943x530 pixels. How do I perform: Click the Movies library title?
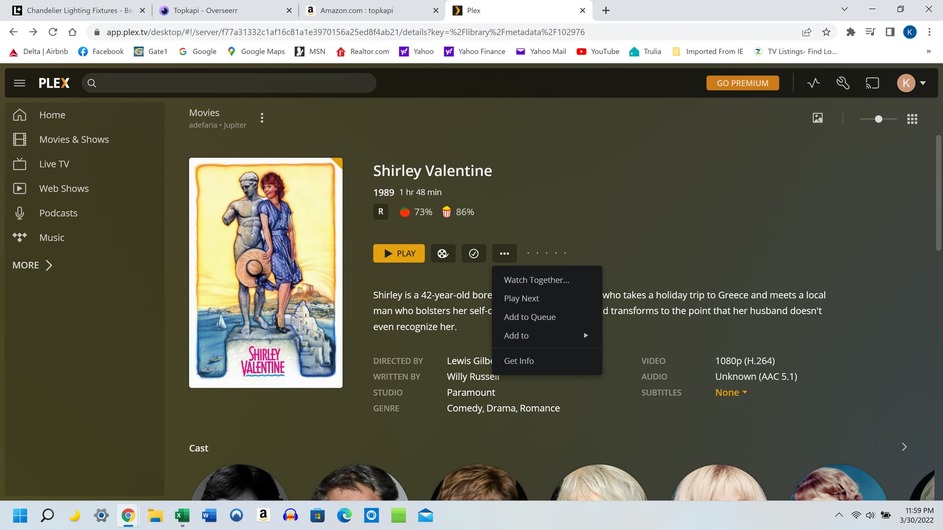tap(204, 112)
